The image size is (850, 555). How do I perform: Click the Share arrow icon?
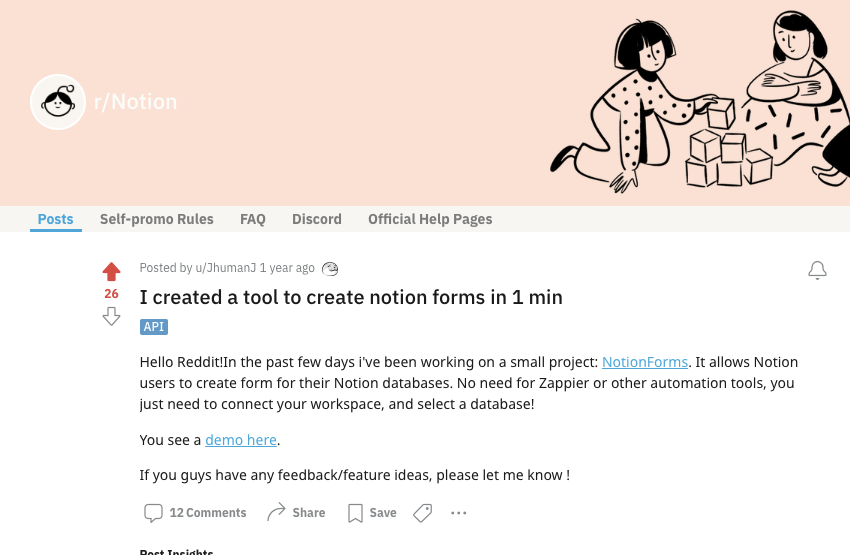276,512
